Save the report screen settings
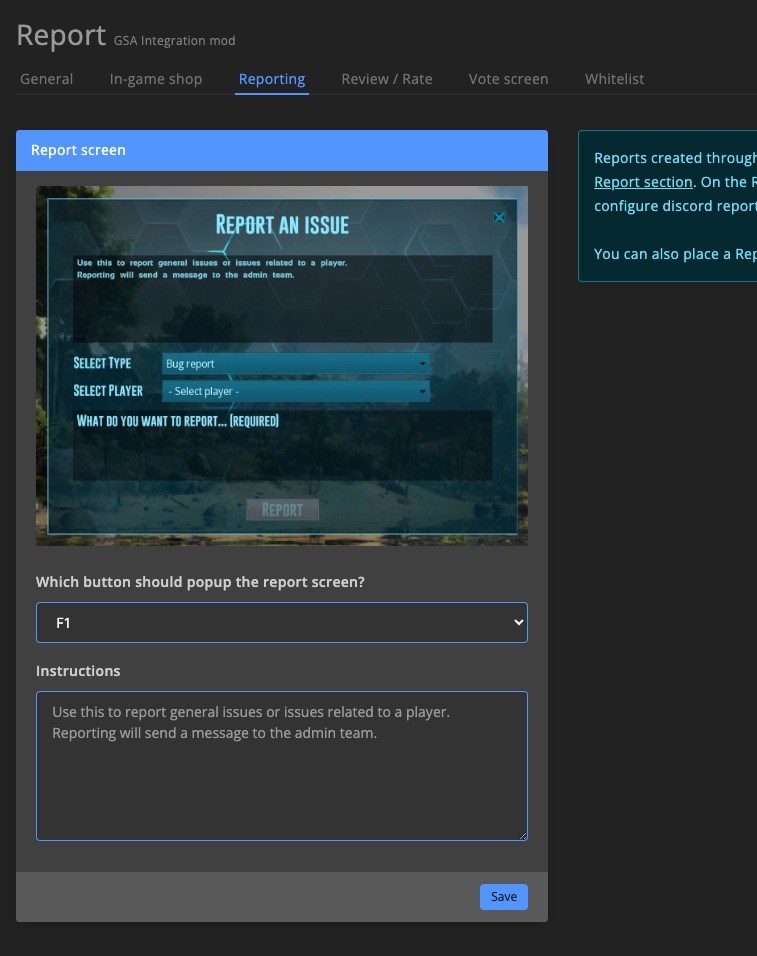The image size is (757, 956). click(503, 897)
